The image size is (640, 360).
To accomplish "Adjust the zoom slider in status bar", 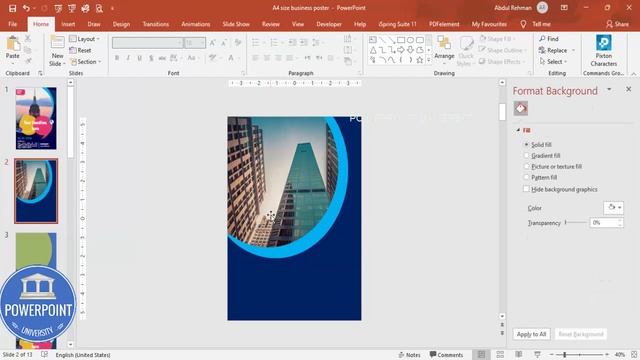I will 579,354.
